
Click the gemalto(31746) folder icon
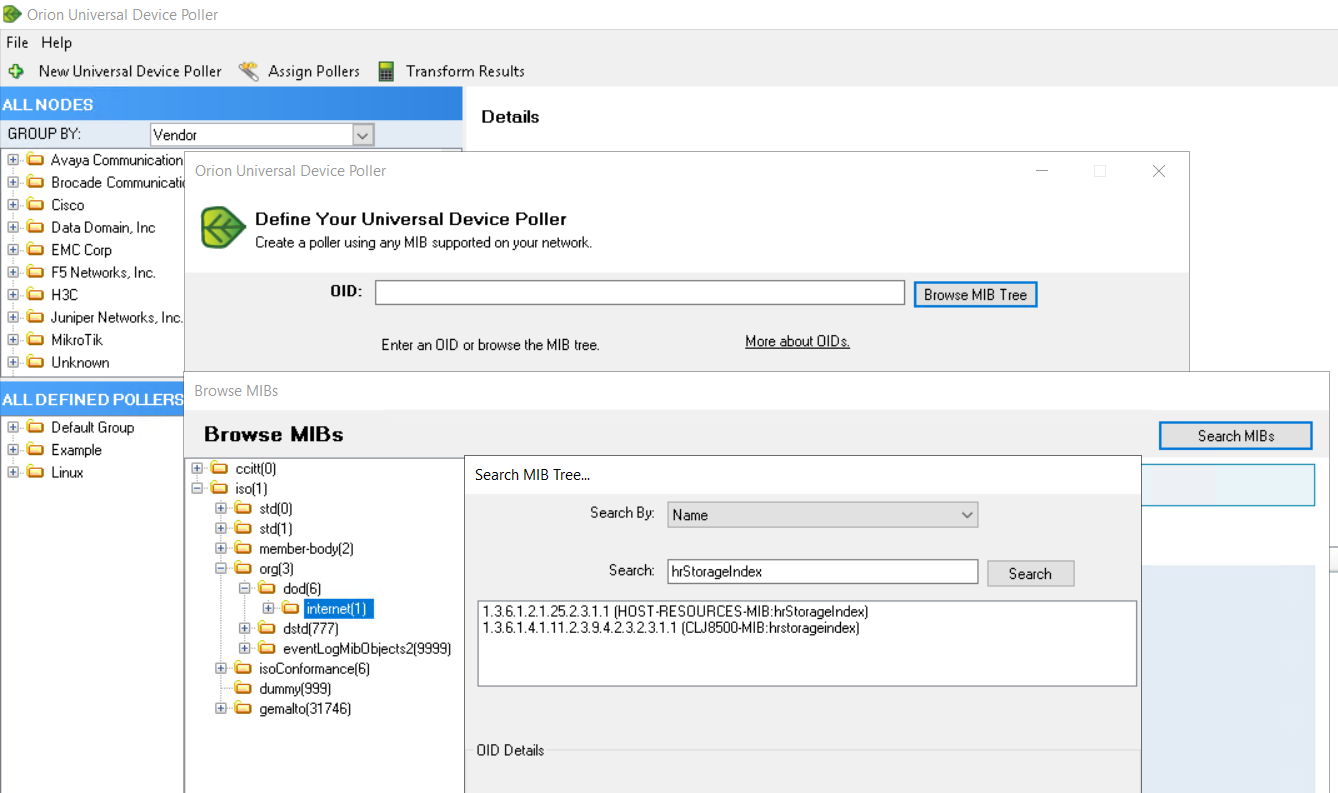tap(243, 708)
